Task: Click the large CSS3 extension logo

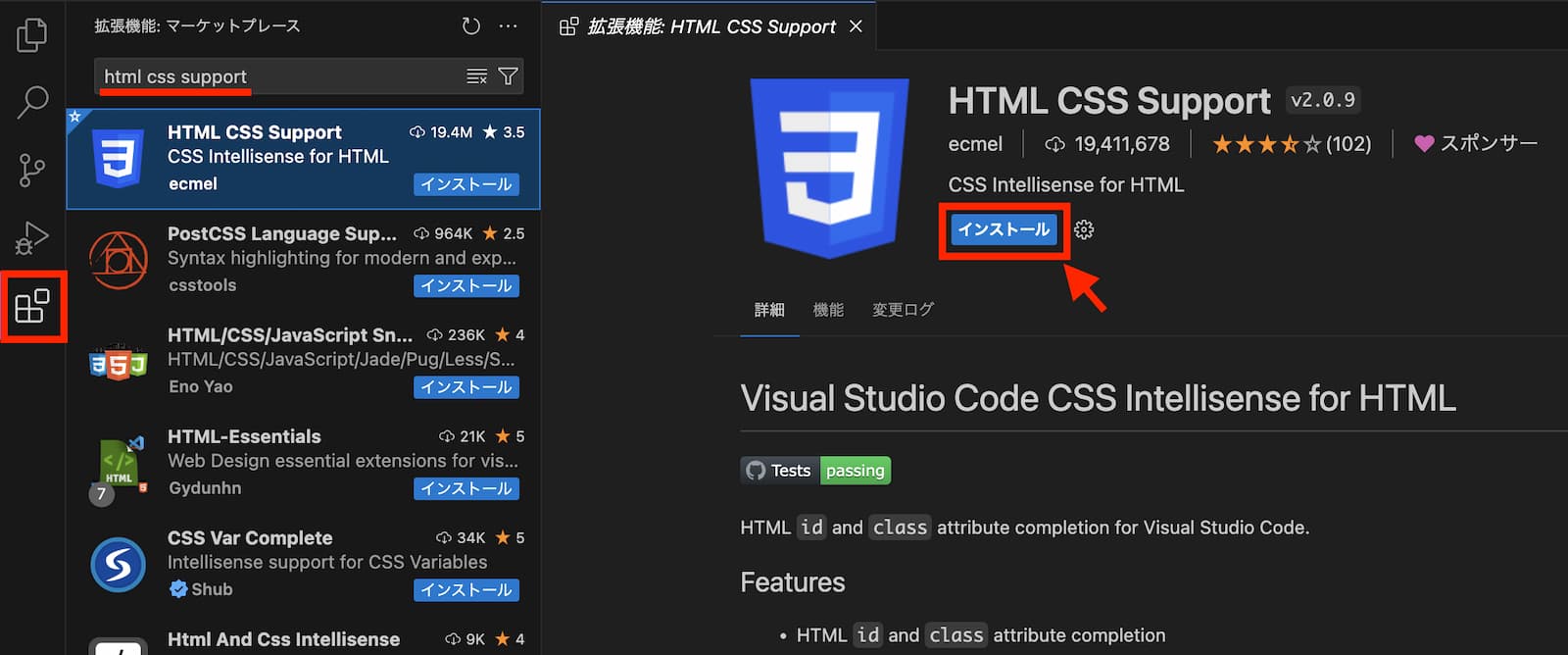Action: click(829, 168)
